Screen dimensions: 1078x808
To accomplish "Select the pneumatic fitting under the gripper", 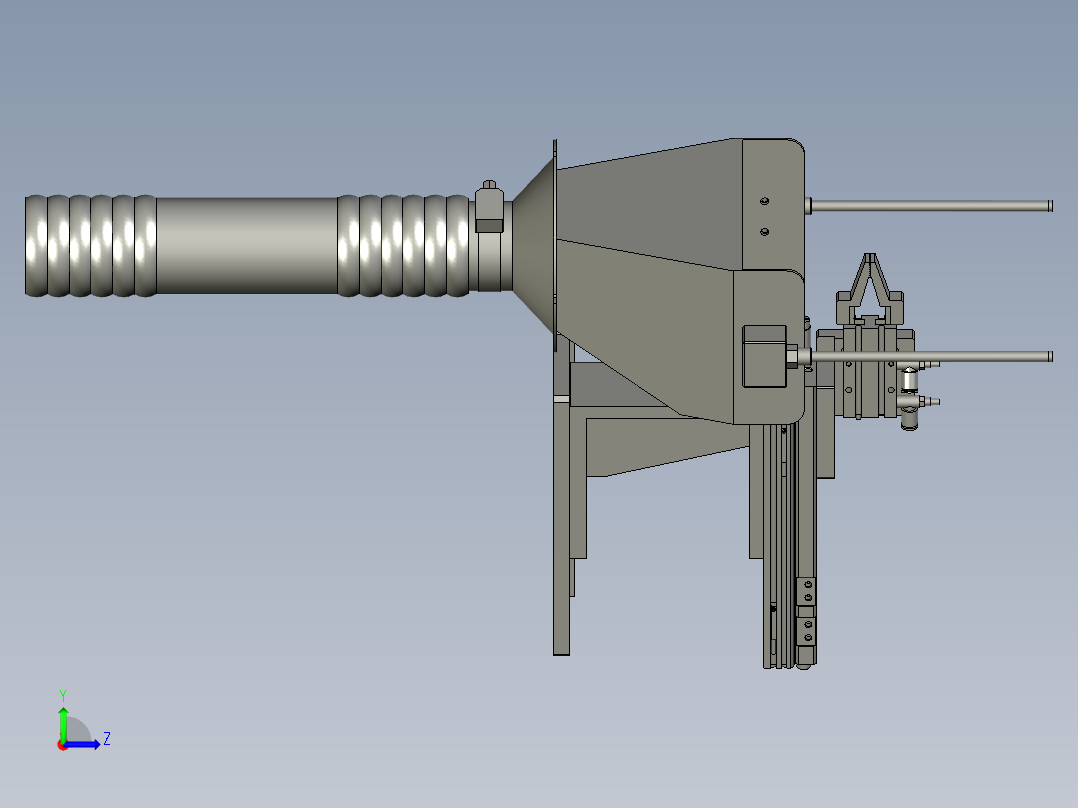I will click(x=910, y=399).
